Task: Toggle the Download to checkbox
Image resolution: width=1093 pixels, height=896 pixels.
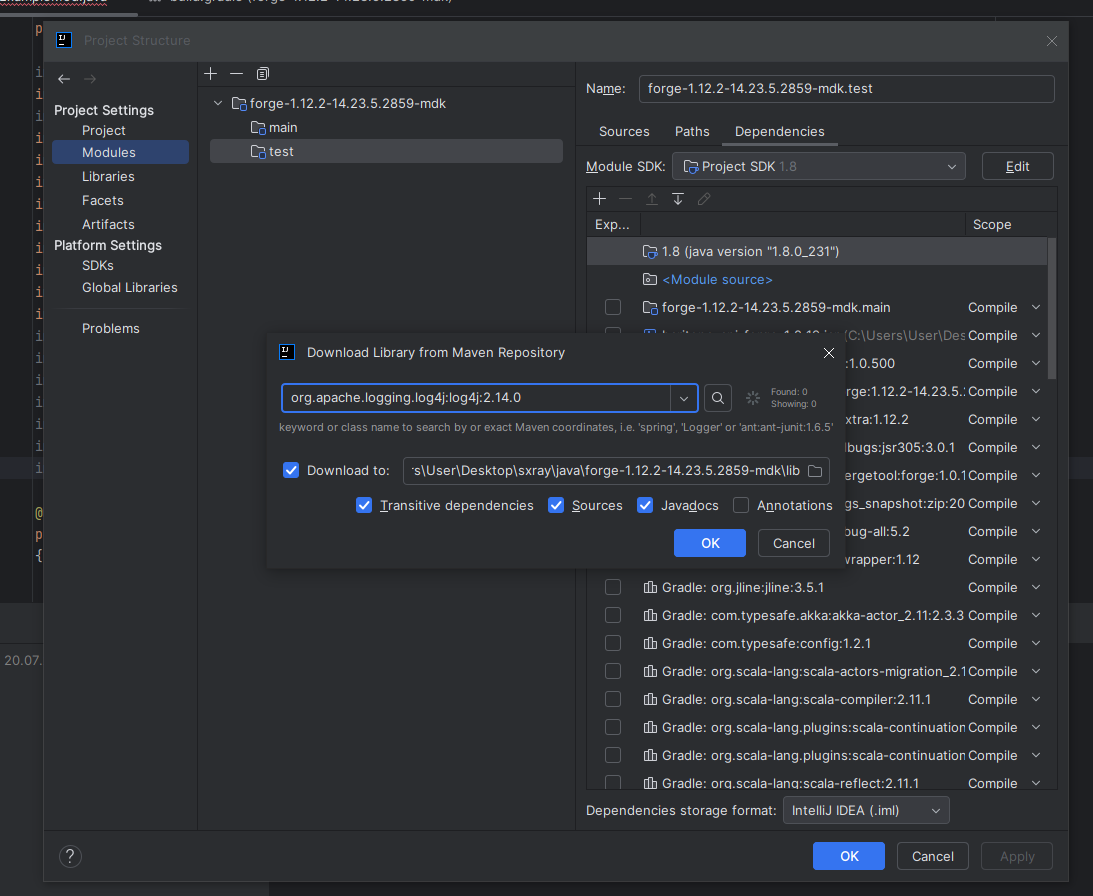Action: 291,470
